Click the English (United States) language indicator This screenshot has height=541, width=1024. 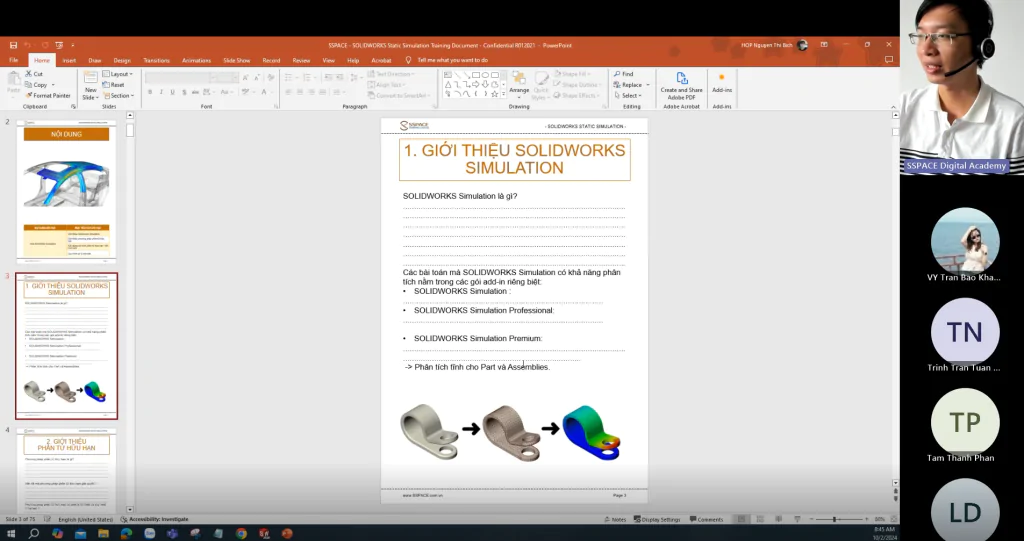pos(86,519)
